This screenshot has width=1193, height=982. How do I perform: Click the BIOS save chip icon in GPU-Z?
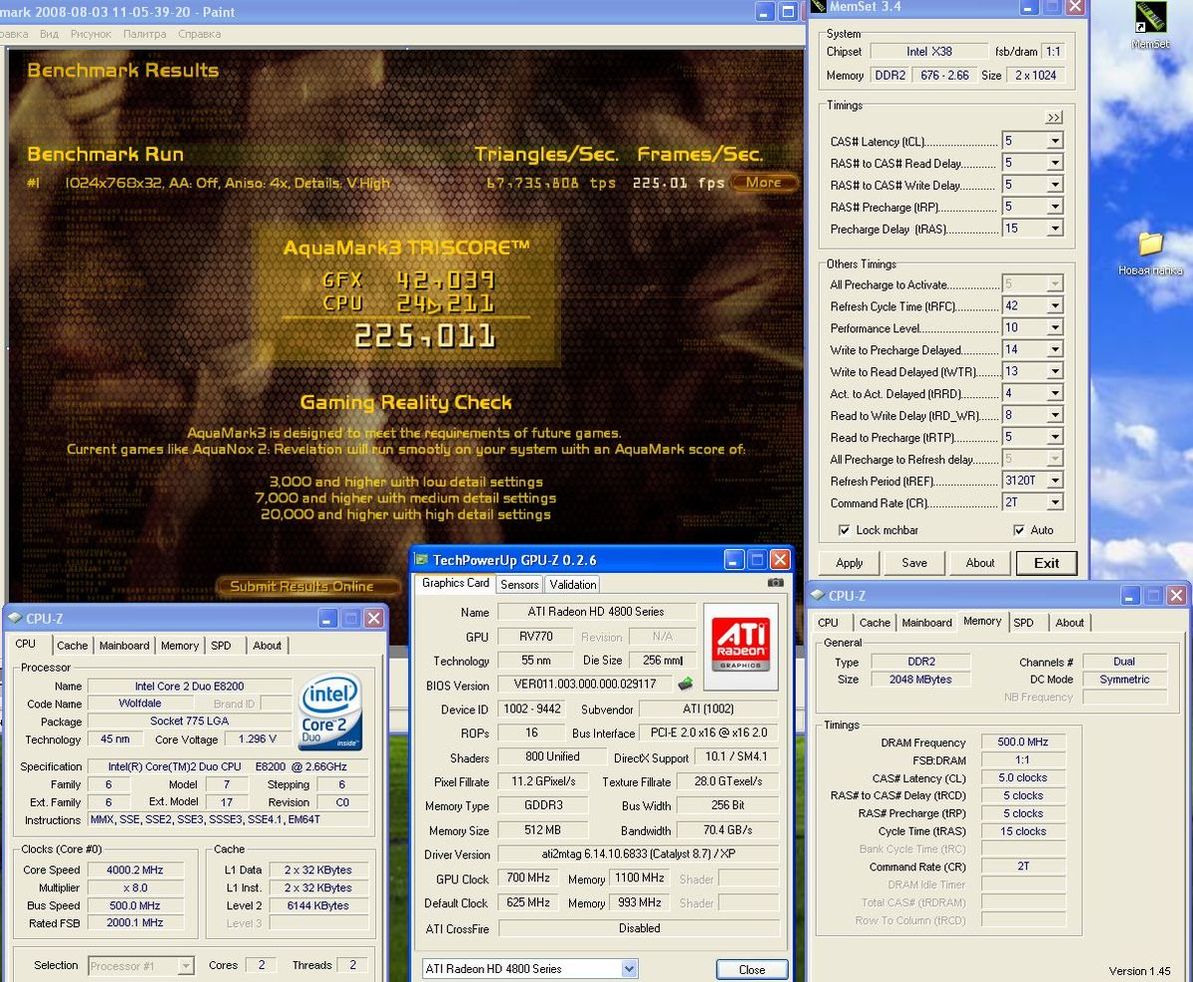click(685, 684)
